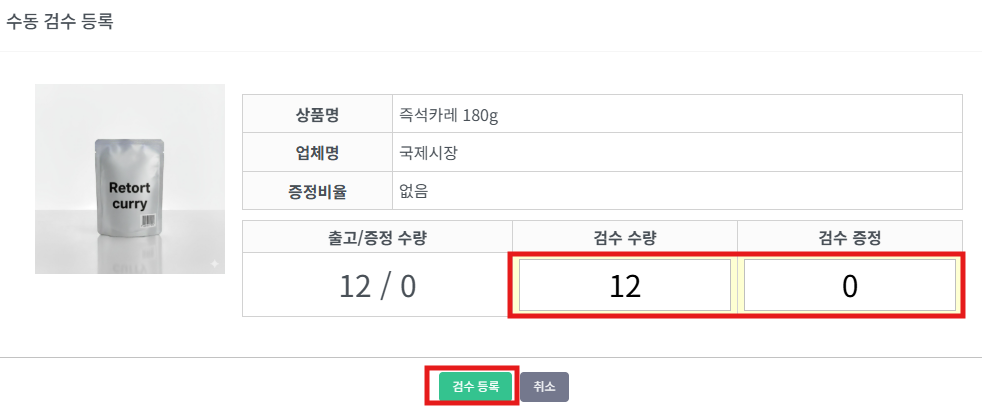Select the 증정비율 label cell

(x=317, y=190)
